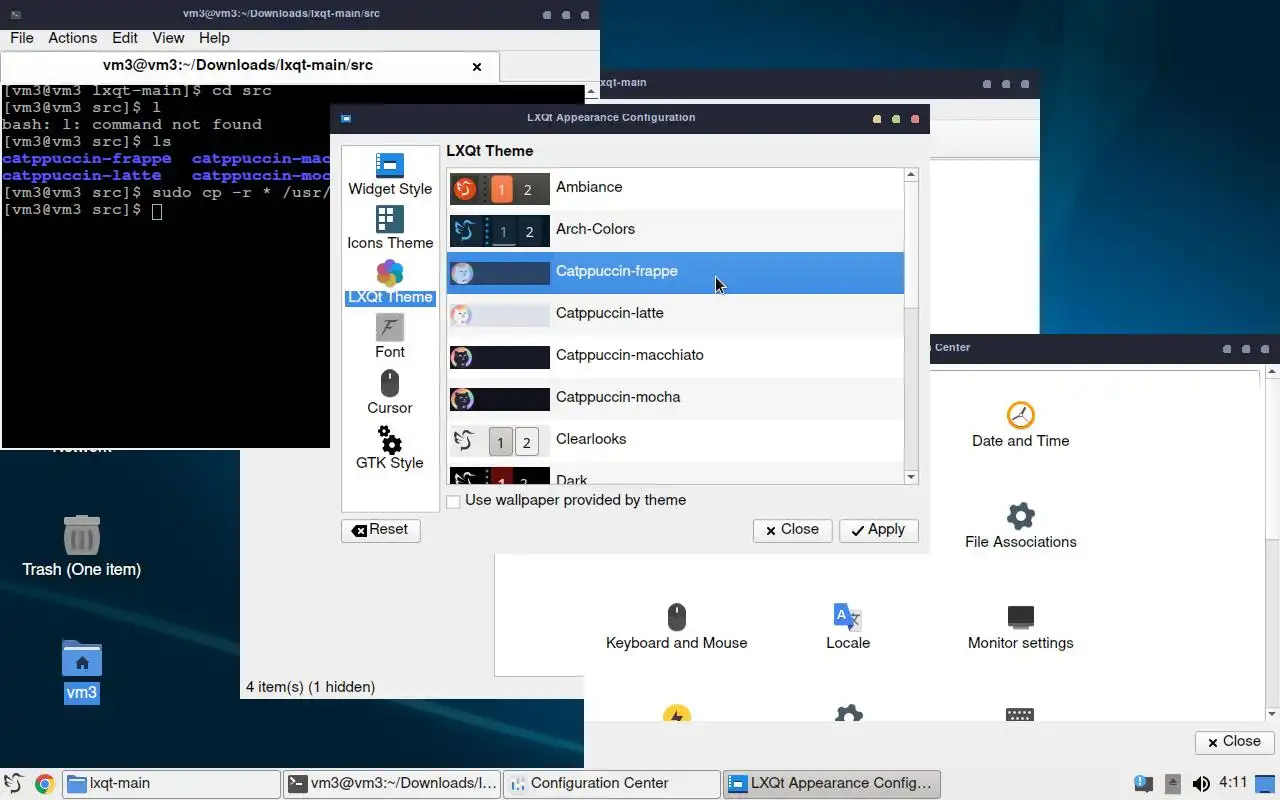Viewport: 1280px width, 800px height.
Task: Open the terminal Actions menu
Action: [x=73, y=38]
